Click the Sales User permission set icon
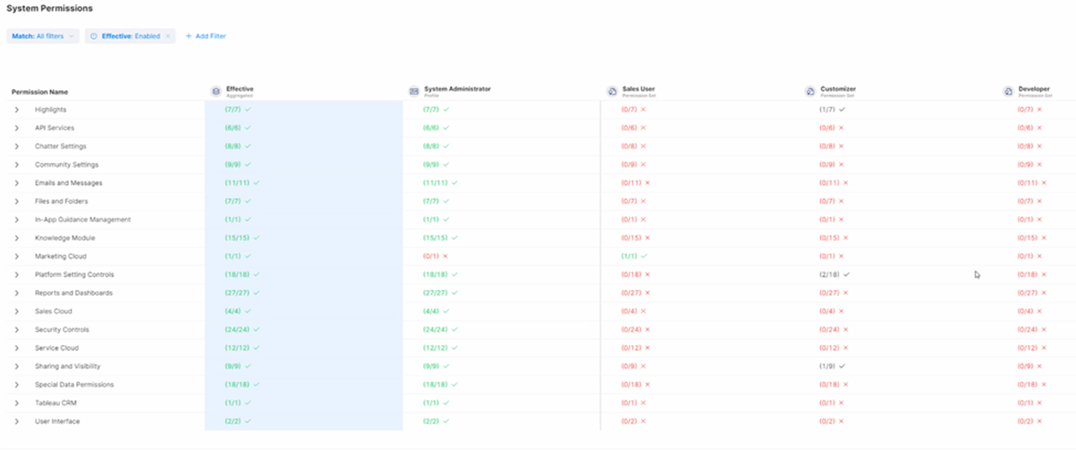The height and width of the screenshot is (450, 1076). click(612, 91)
